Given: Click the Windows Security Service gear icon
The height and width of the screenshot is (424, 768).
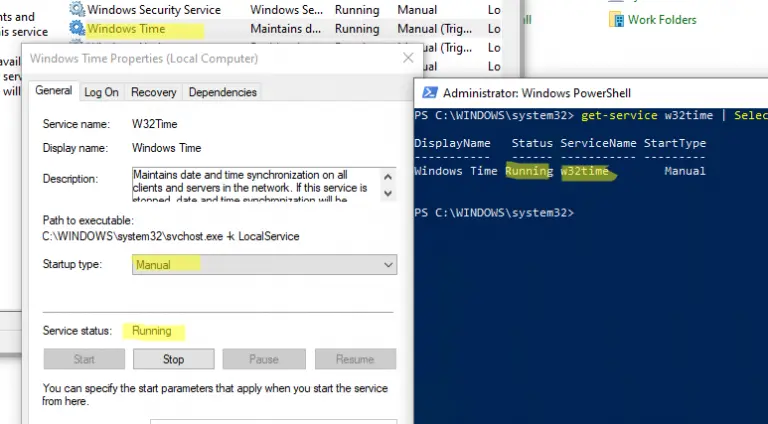Looking at the screenshot, I should tap(77, 9).
